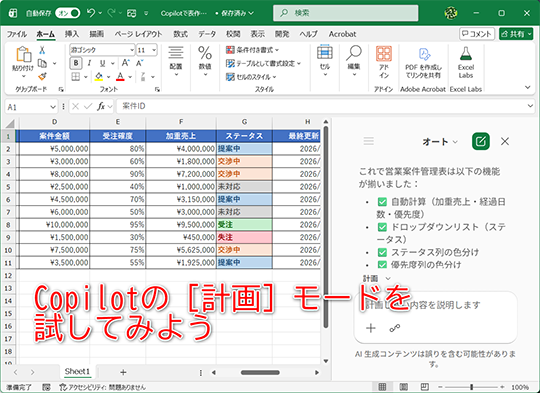Select the 受注 status cell

pyautogui.click(x=244, y=225)
